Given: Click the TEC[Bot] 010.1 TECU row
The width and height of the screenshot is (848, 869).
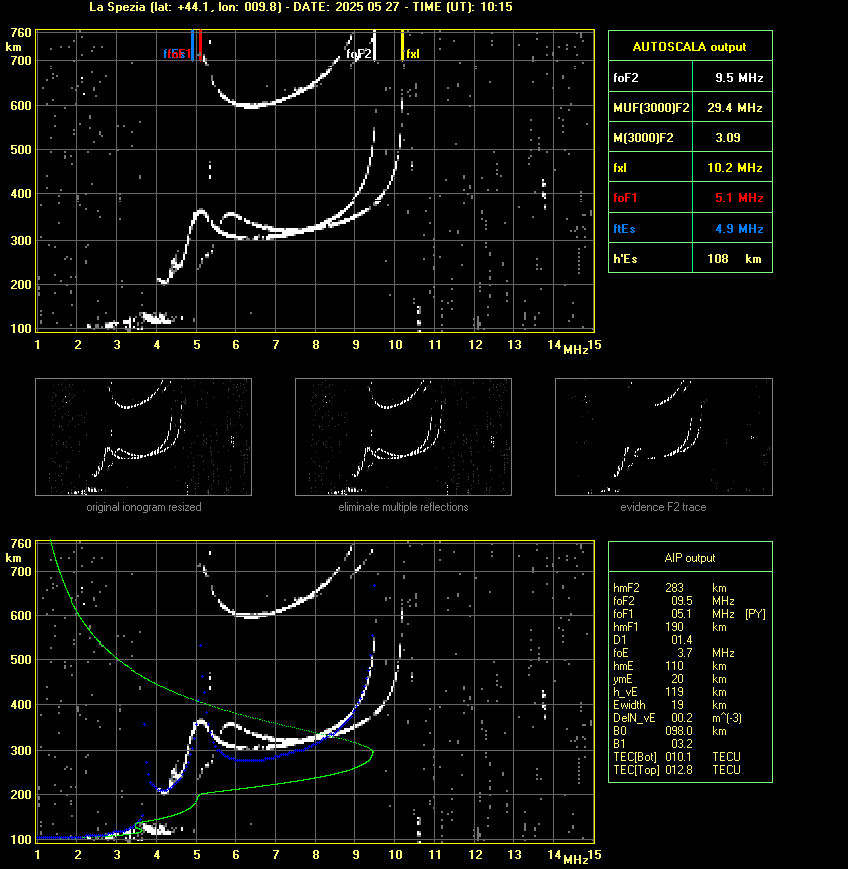Looking at the screenshot, I should [677, 757].
